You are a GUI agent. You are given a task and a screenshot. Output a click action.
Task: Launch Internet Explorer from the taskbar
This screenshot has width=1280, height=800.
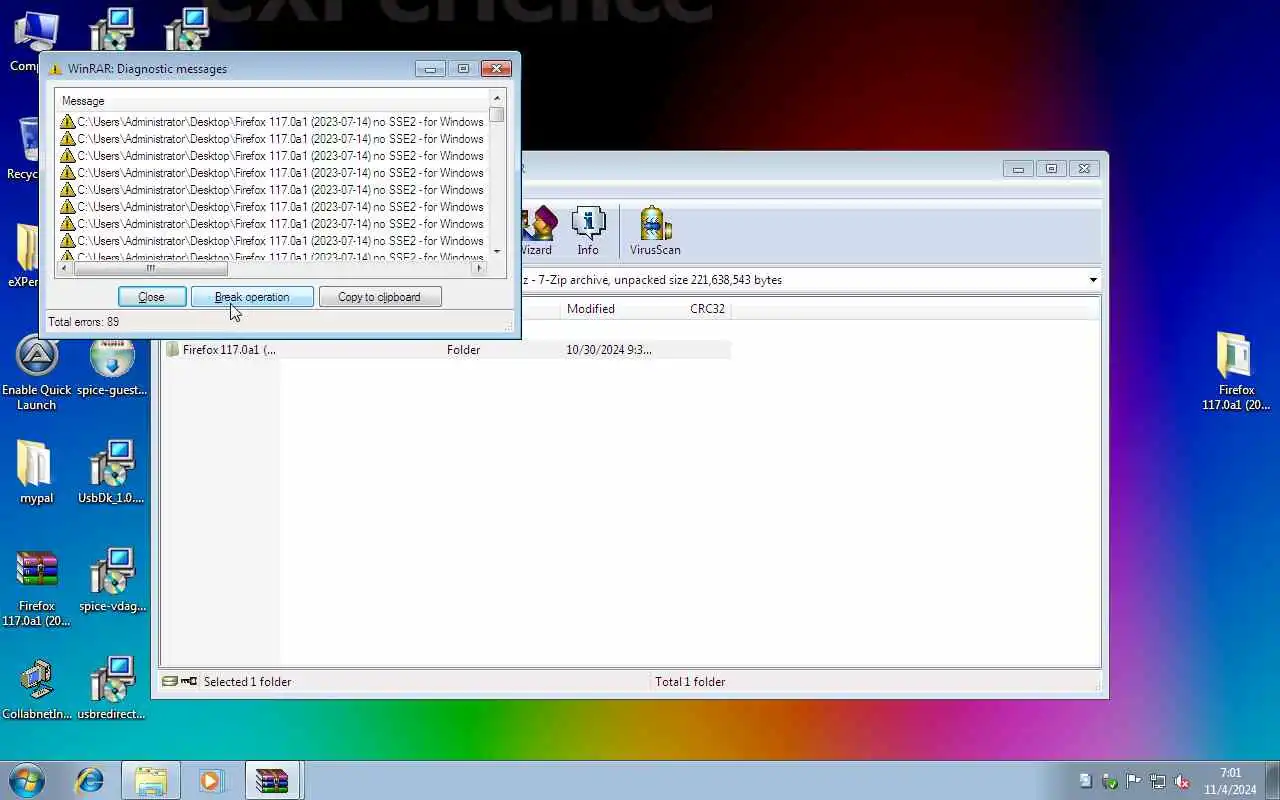[90, 780]
